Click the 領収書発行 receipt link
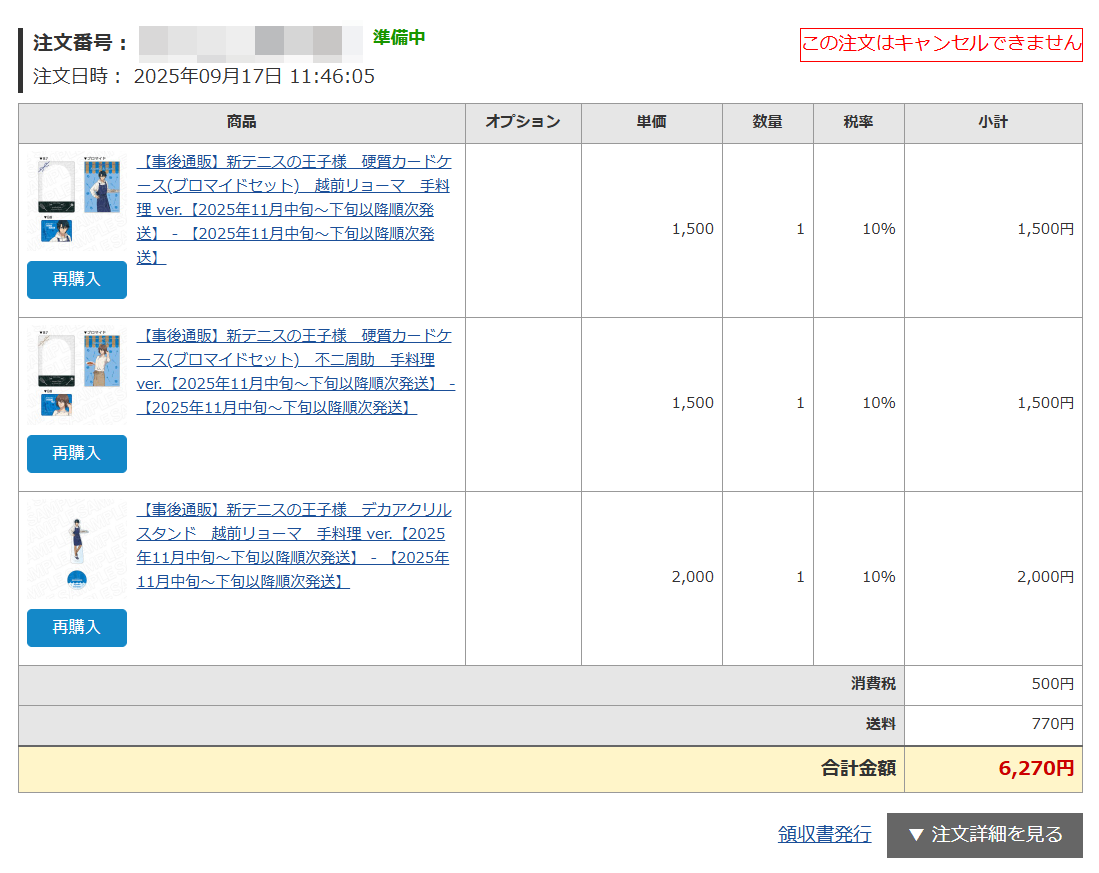The width and height of the screenshot is (1099, 873). pos(825,834)
